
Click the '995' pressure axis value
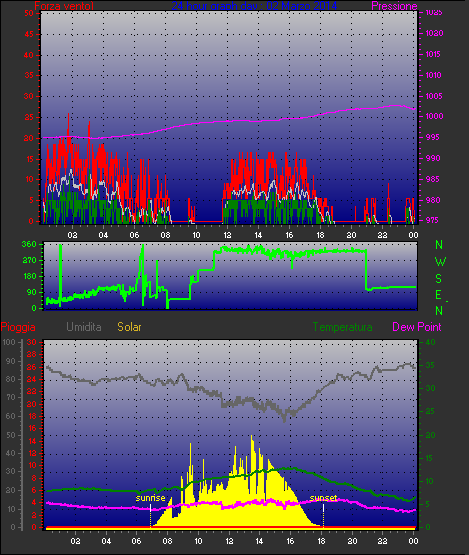[x=432, y=137]
